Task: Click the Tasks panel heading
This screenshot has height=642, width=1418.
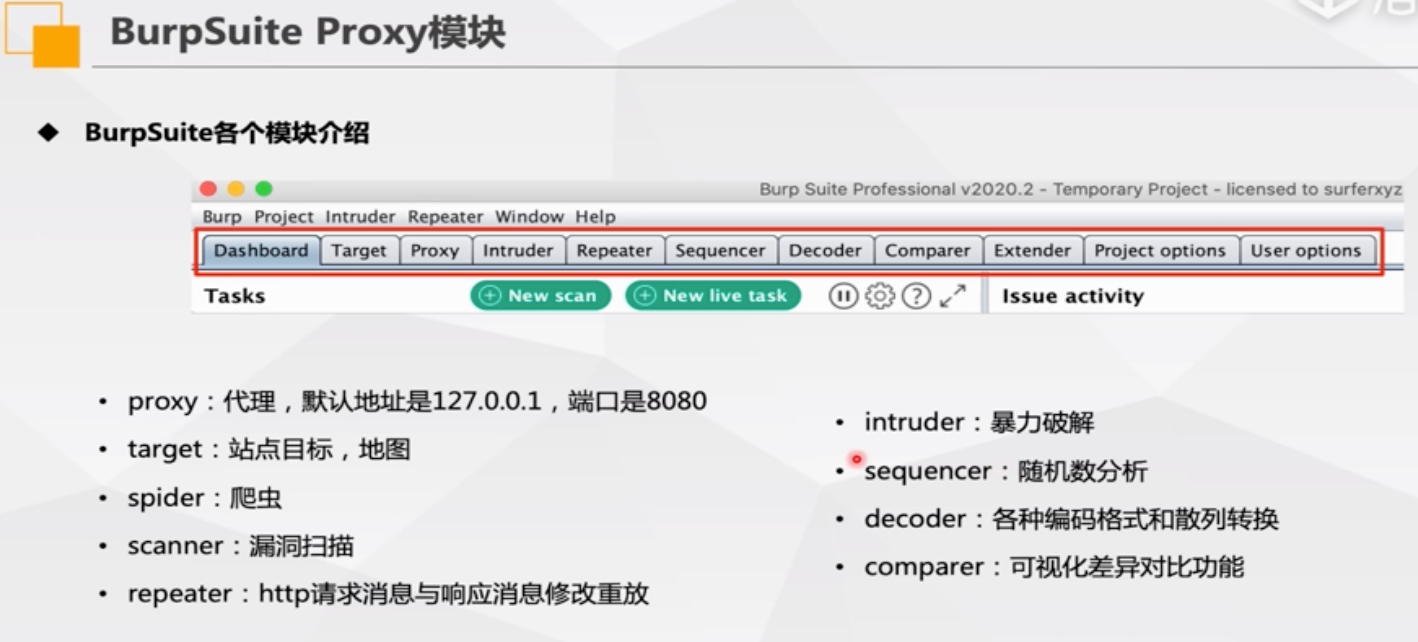Action: 235,296
